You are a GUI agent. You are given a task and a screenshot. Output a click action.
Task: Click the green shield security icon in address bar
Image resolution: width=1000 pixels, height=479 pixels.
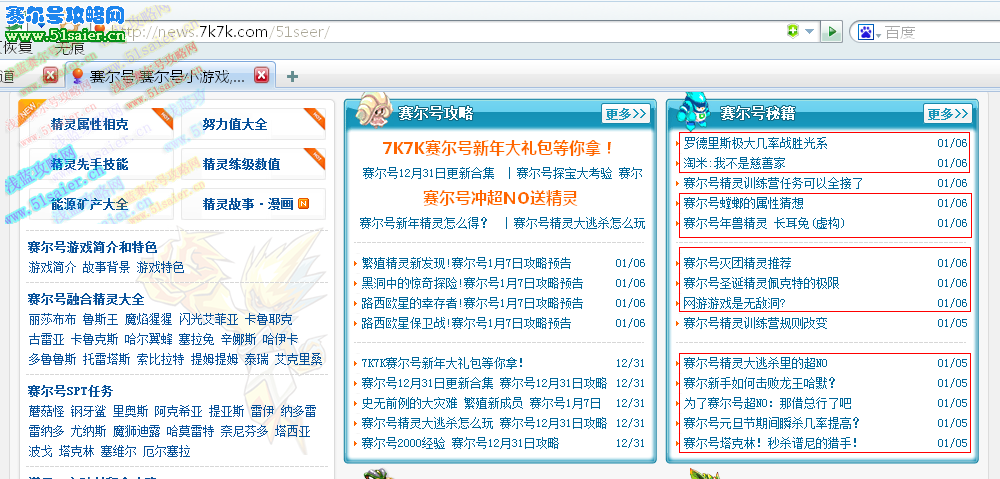point(793,31)
